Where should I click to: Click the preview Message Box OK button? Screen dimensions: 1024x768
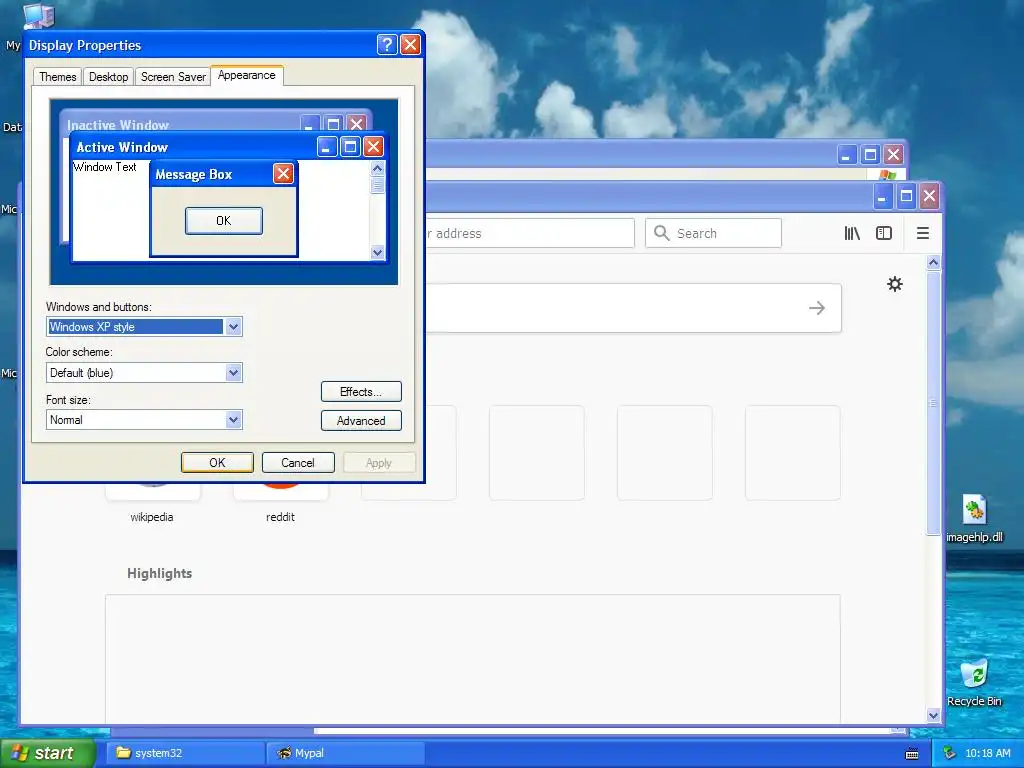(224, 221)
